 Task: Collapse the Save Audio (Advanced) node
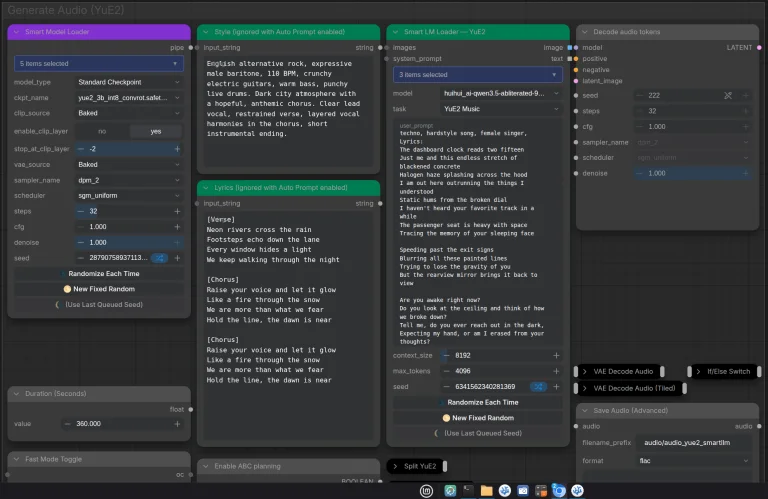pyautogui.click(x=585, y=410)
